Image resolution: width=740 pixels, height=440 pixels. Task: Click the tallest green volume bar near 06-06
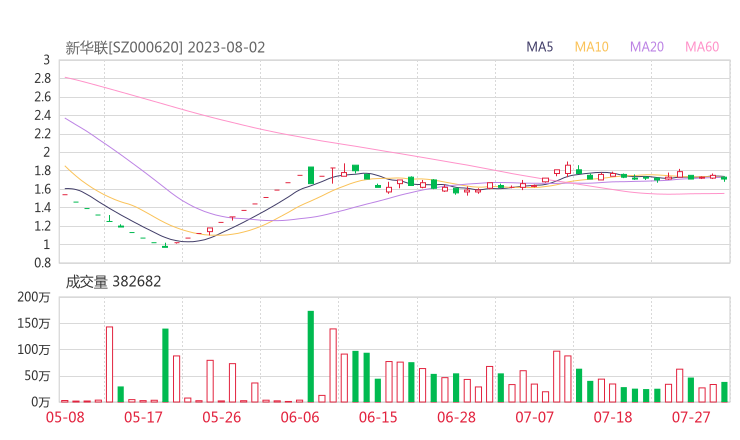311,356
